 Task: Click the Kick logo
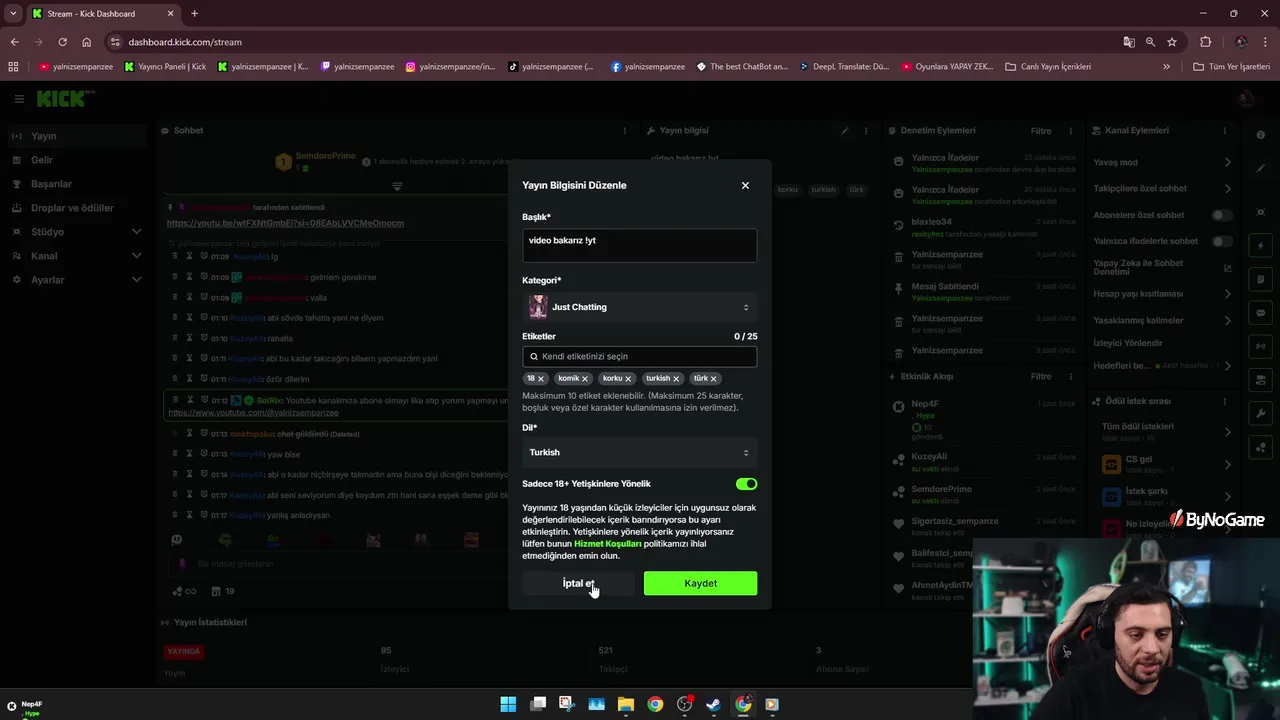[x=65, y=98]
